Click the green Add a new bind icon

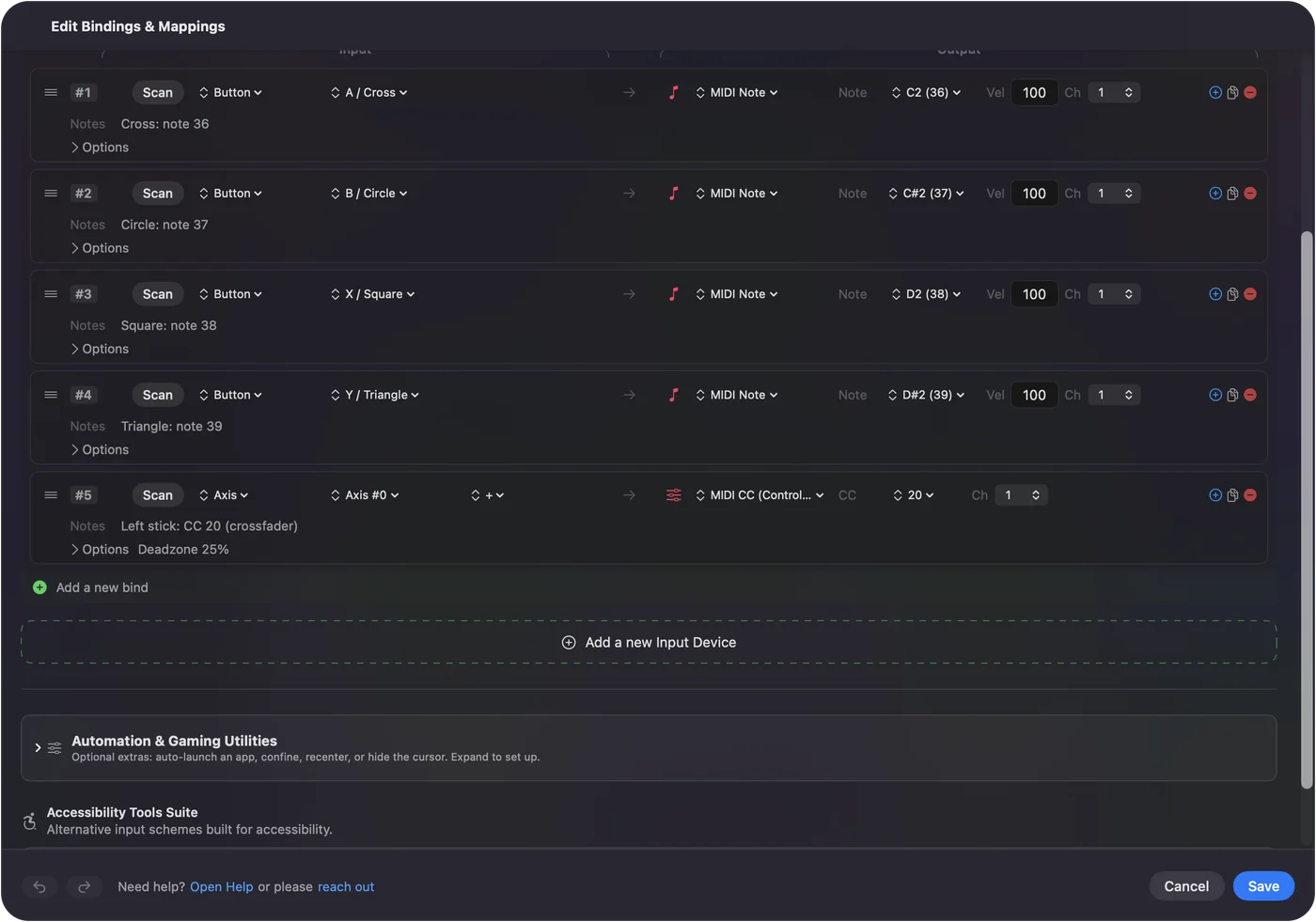(x=39, y=587)
